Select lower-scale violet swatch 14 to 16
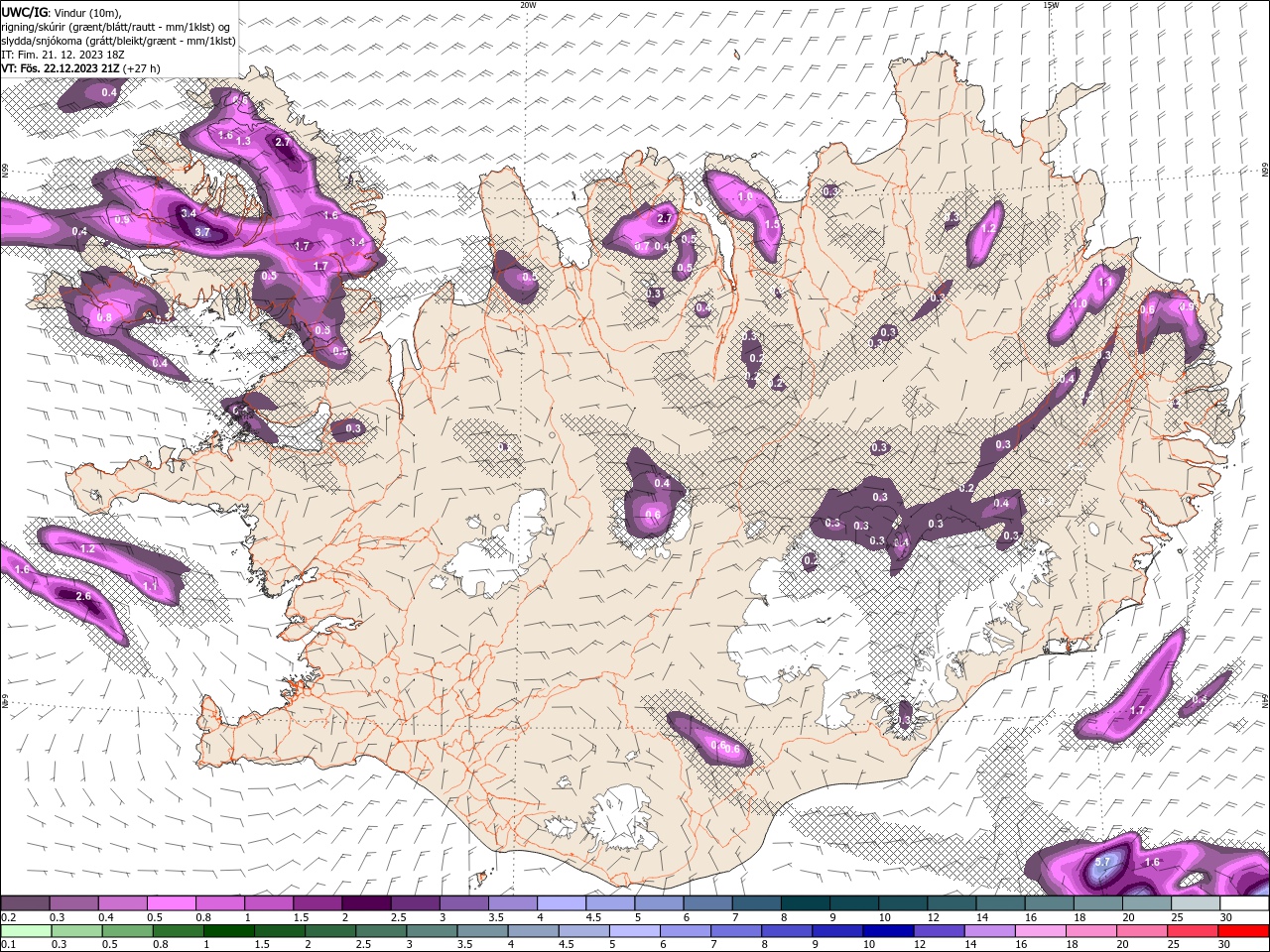Image resolution: width=1270 pixels, height=952 pixels. pos(988,931)
